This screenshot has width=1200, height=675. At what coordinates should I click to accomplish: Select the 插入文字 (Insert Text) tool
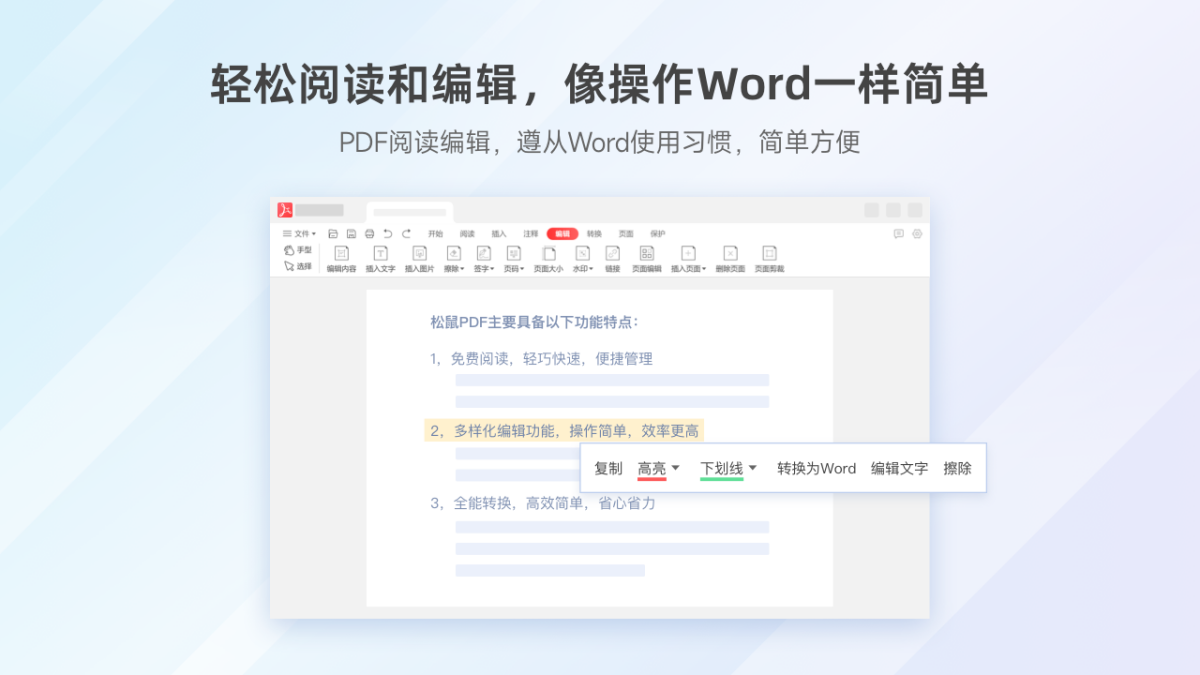[380, 254]
